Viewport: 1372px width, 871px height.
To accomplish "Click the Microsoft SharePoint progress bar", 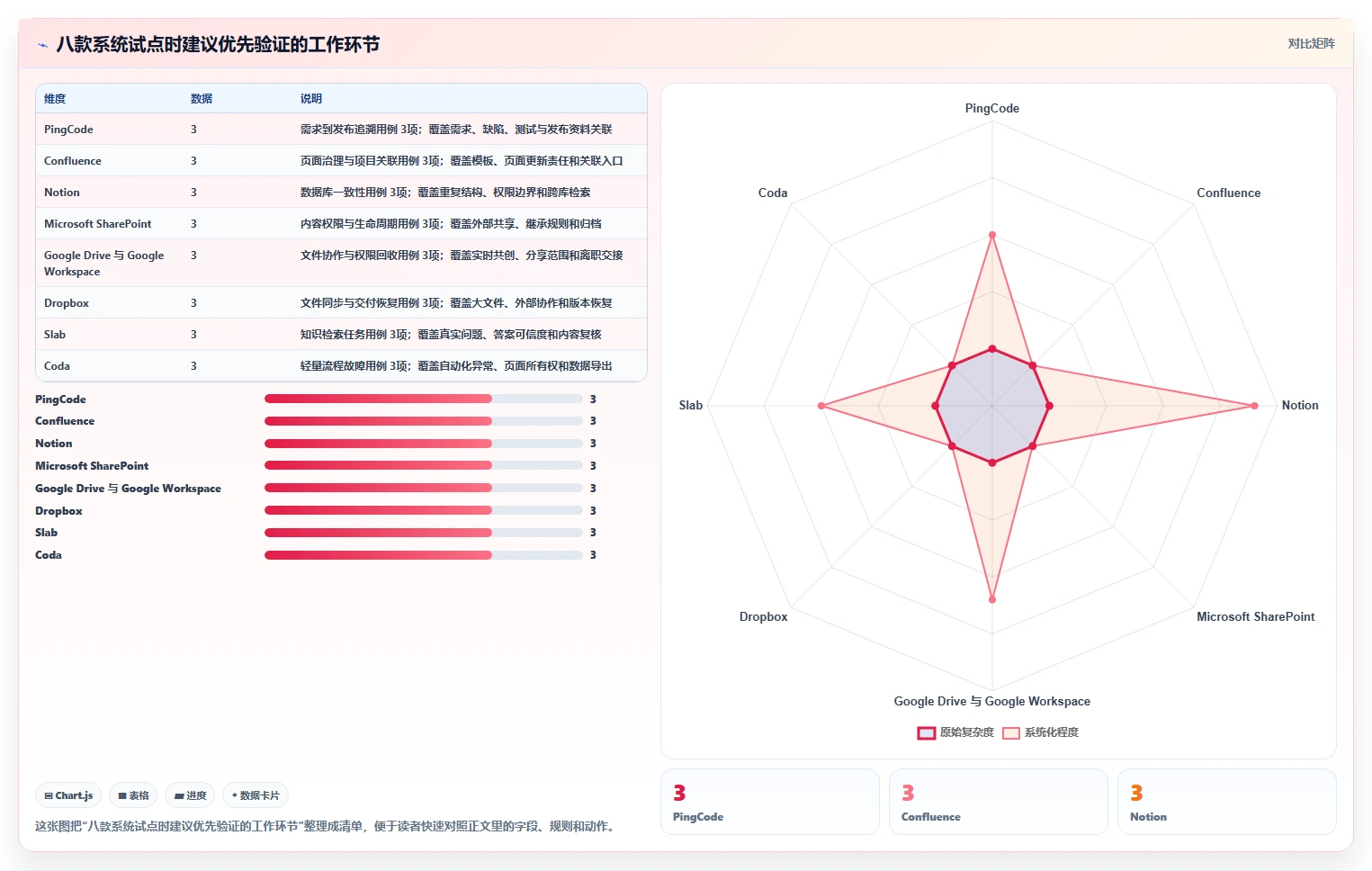I will 424,465.
